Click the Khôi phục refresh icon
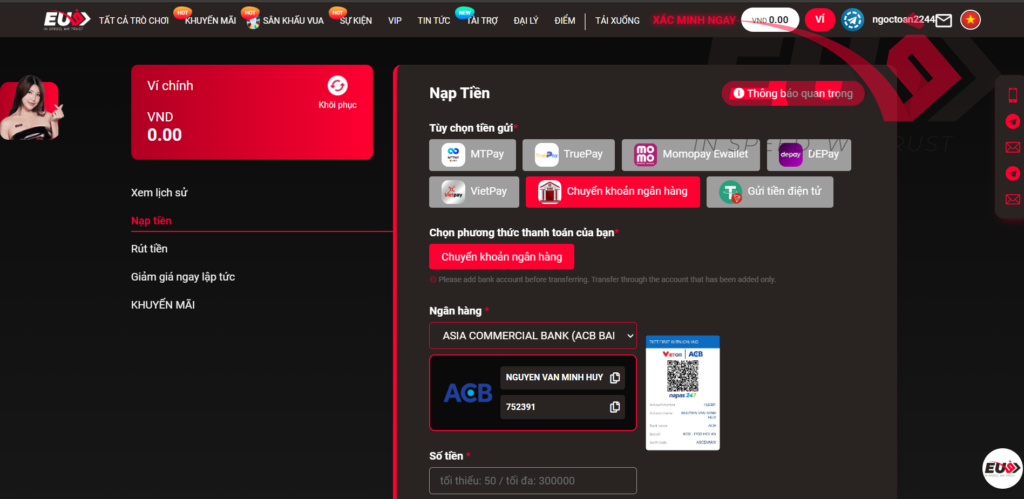Screen dimensions: 1024x499 click(x=338, y=86)
